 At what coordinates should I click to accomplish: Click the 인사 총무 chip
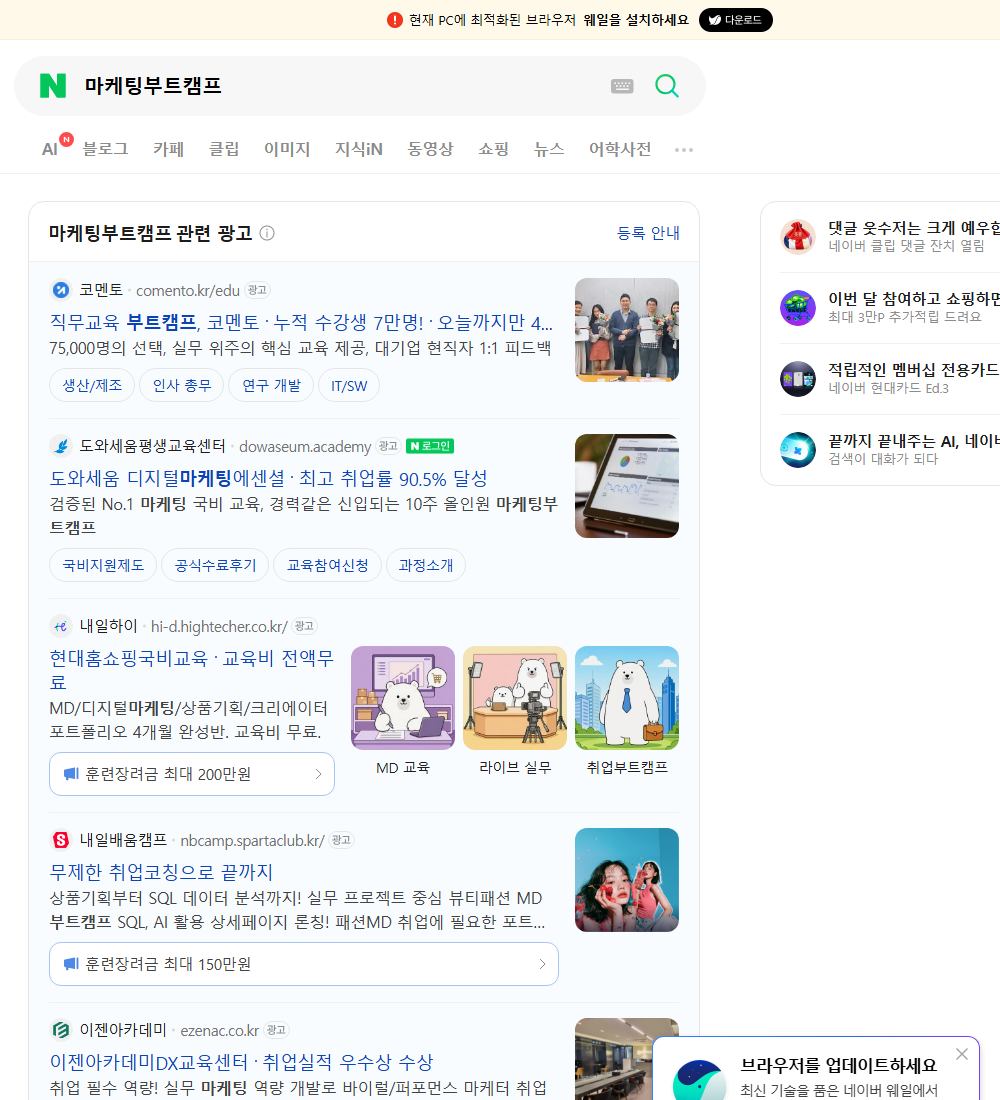[182, 385]
